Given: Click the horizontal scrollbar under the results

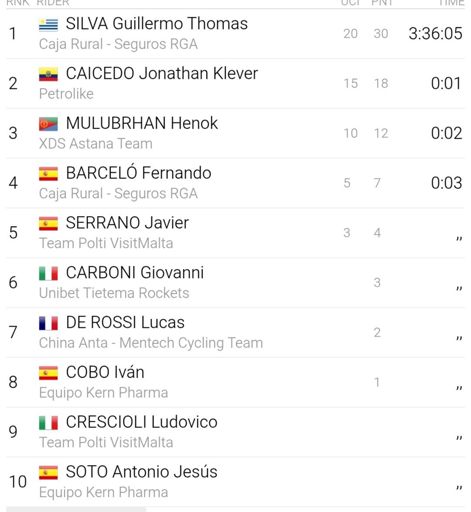Looking at the screenshot, I should [x=76, y=510].
